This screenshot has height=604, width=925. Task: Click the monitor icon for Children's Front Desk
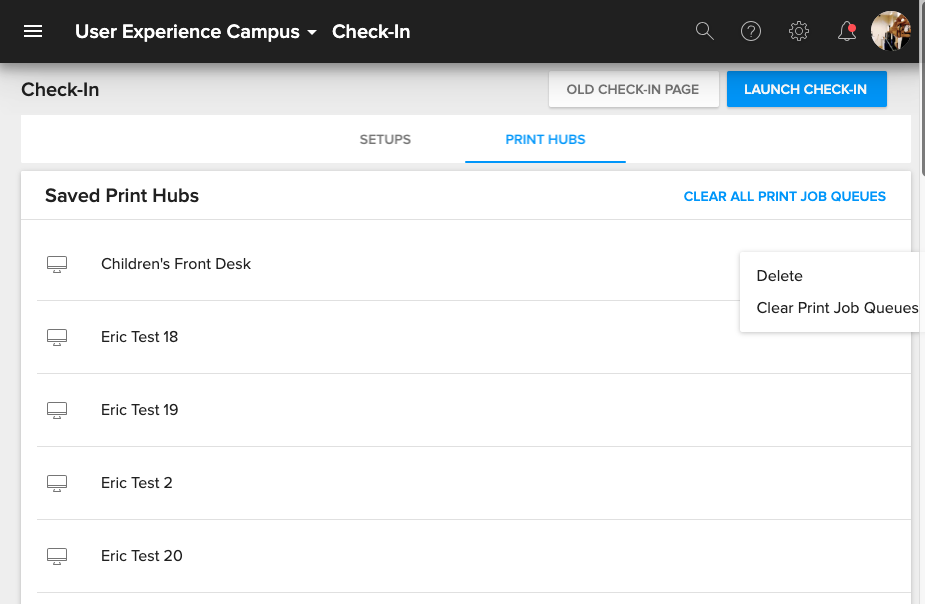57,264
